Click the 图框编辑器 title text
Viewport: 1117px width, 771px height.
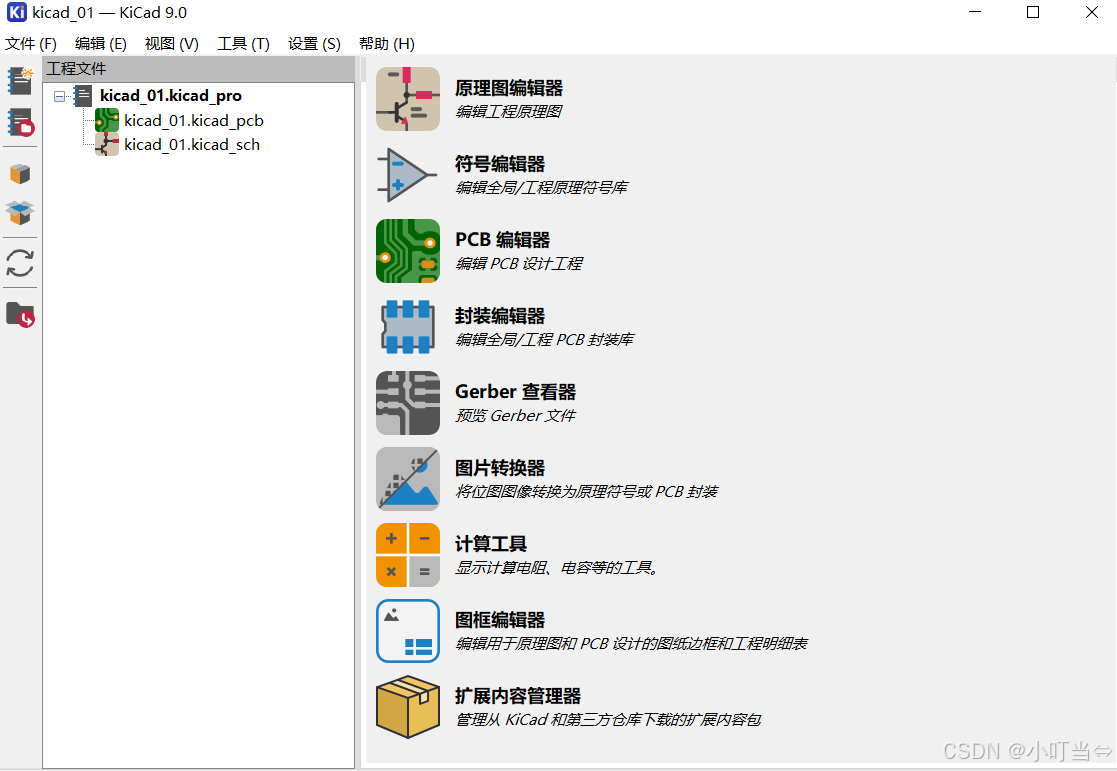499,620
